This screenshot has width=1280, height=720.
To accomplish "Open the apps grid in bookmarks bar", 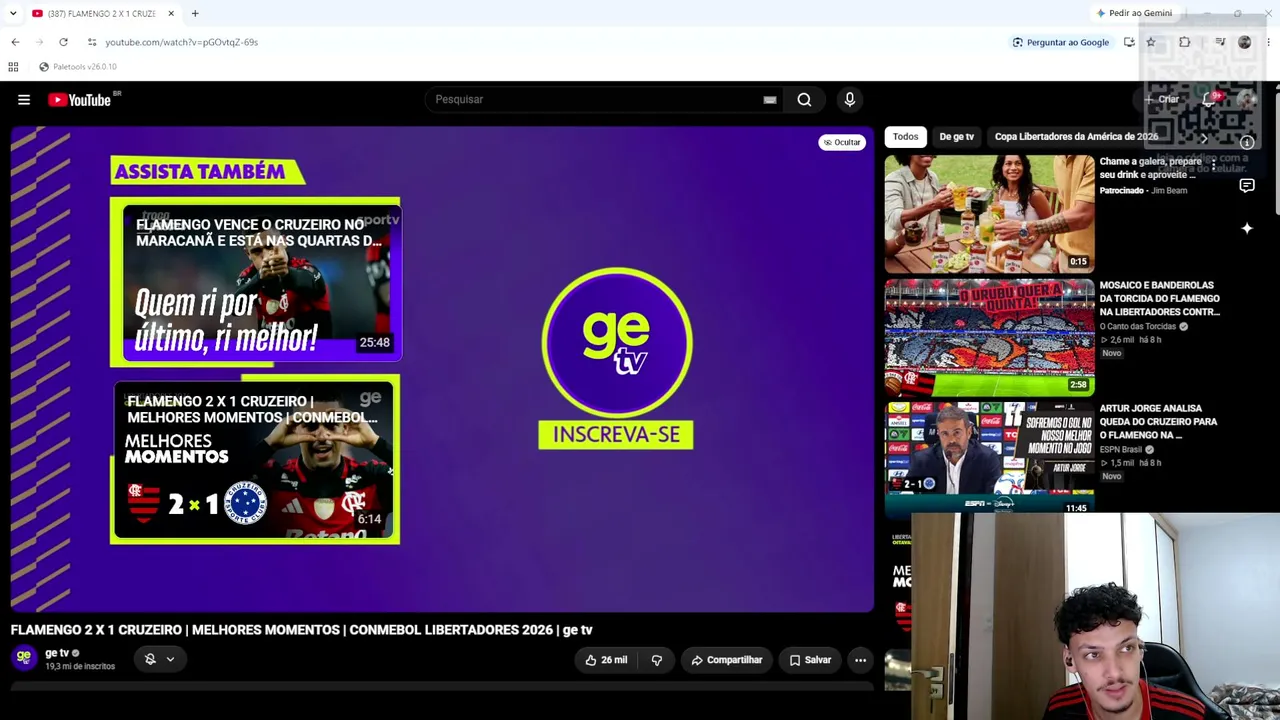I will 13,67.
